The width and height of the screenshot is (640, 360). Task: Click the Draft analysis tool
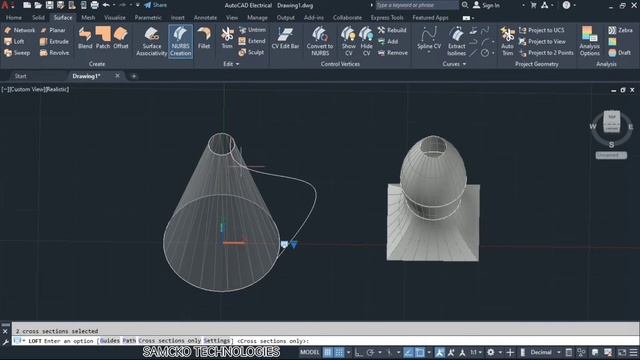click(620, 53)
